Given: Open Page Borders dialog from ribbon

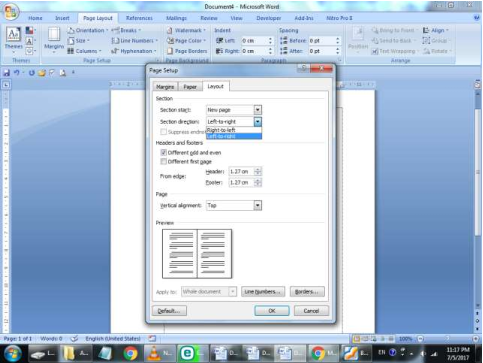Looking at the screenshot, I should 187,51.
